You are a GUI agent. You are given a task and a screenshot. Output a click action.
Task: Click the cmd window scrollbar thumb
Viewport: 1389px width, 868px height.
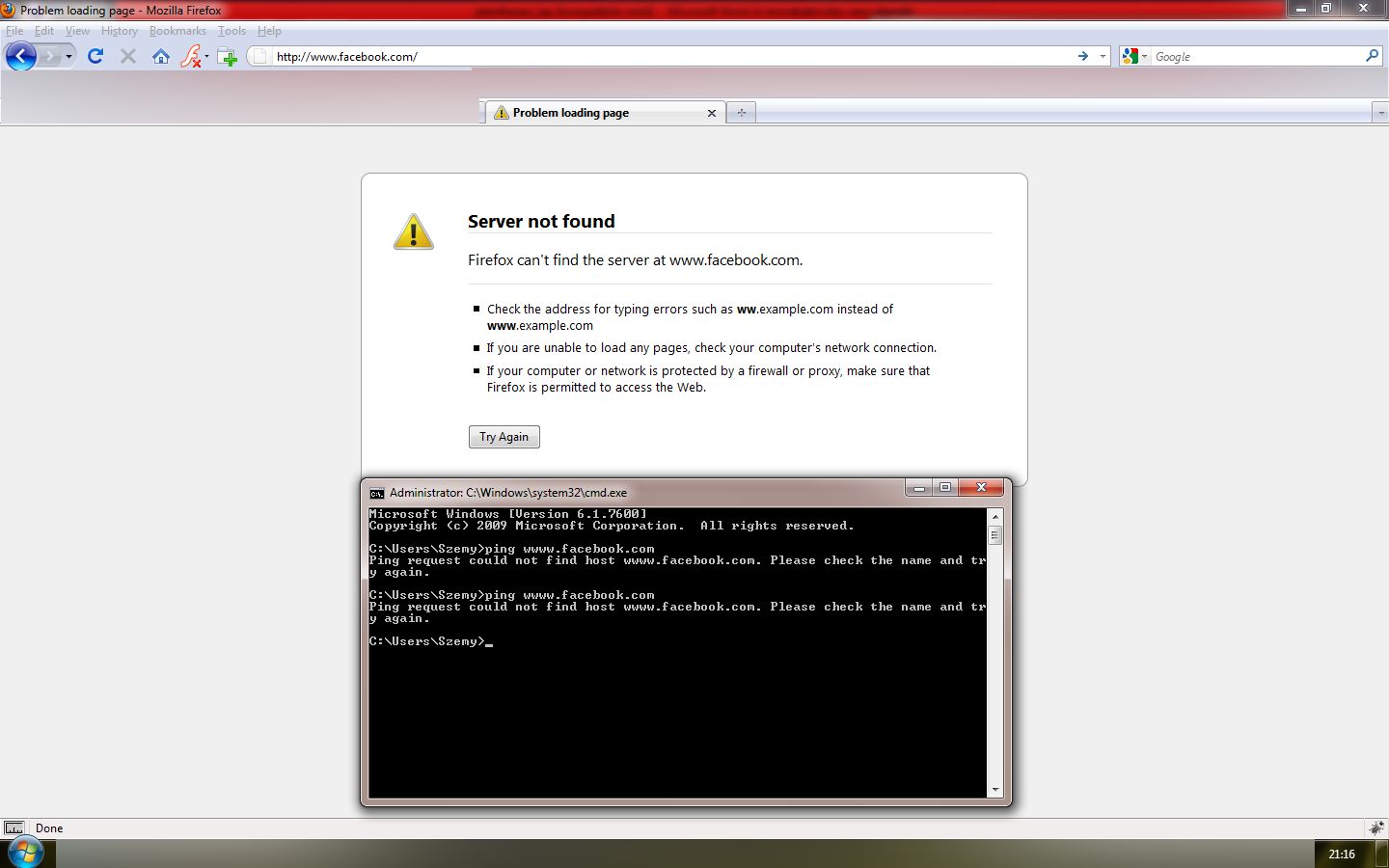[x=995, y=535]
